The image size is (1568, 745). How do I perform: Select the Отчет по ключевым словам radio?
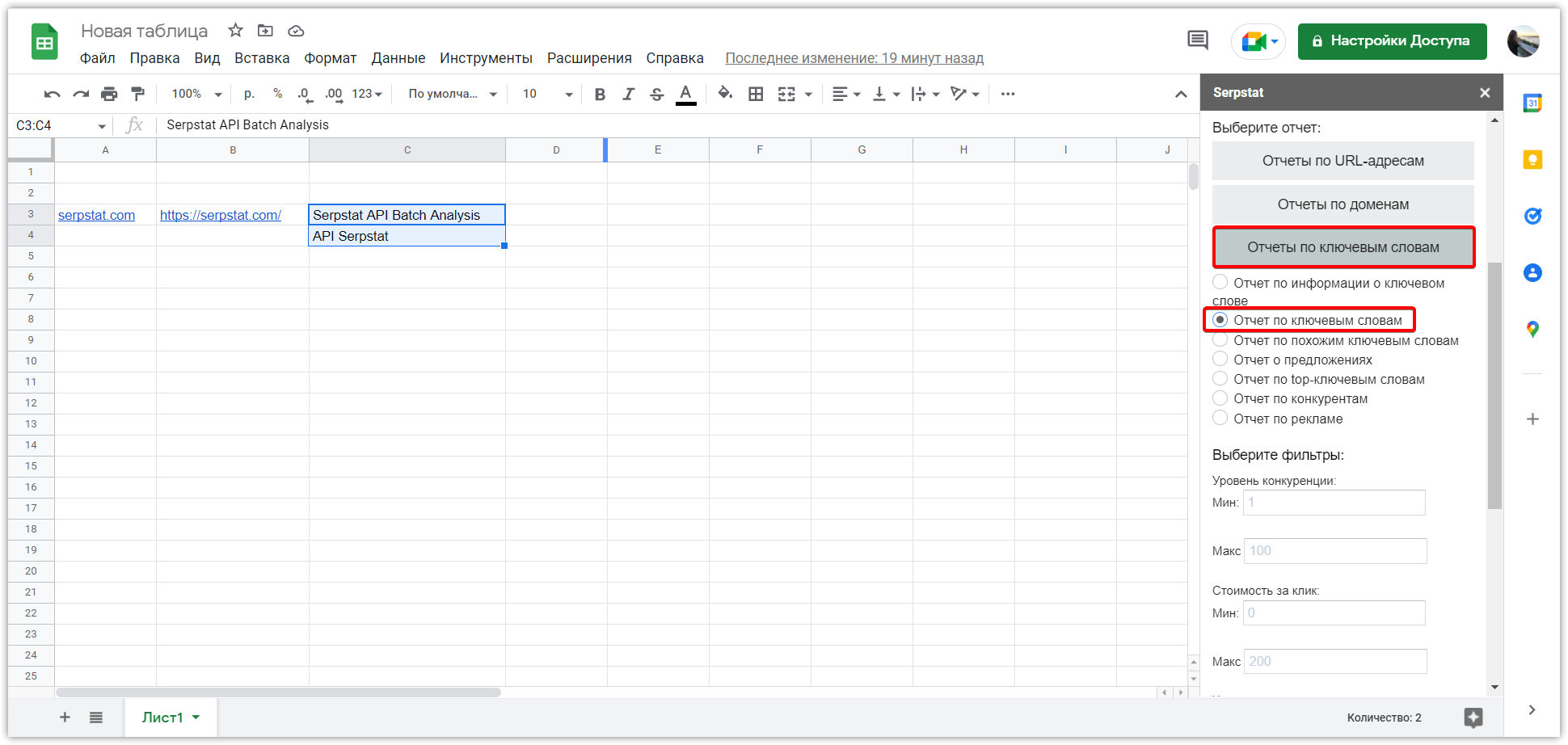click(x=1220, y=320)
